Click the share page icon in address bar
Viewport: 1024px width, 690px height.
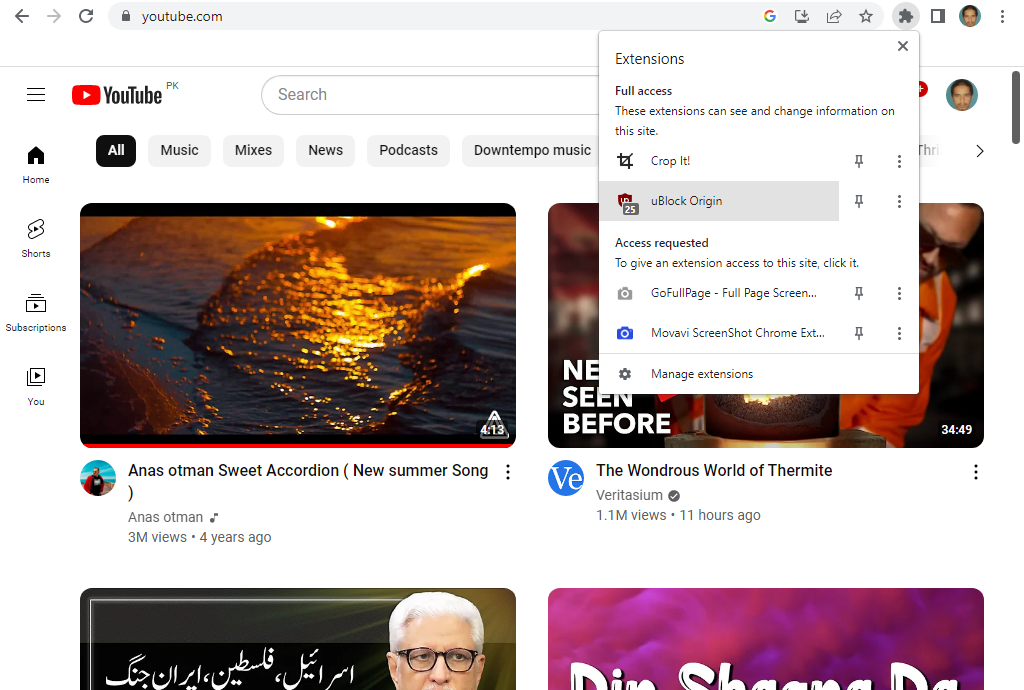(834, 16)
